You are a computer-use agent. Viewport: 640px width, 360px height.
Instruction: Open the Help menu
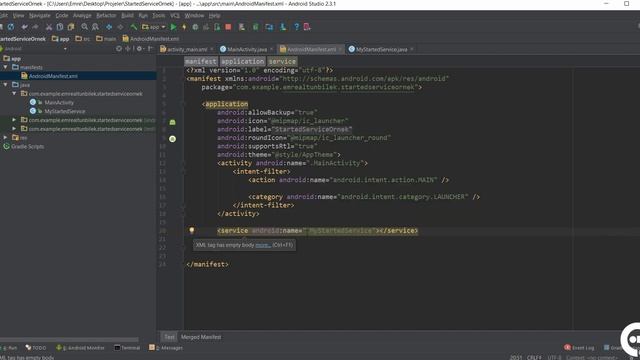click(x=214, y=16)
